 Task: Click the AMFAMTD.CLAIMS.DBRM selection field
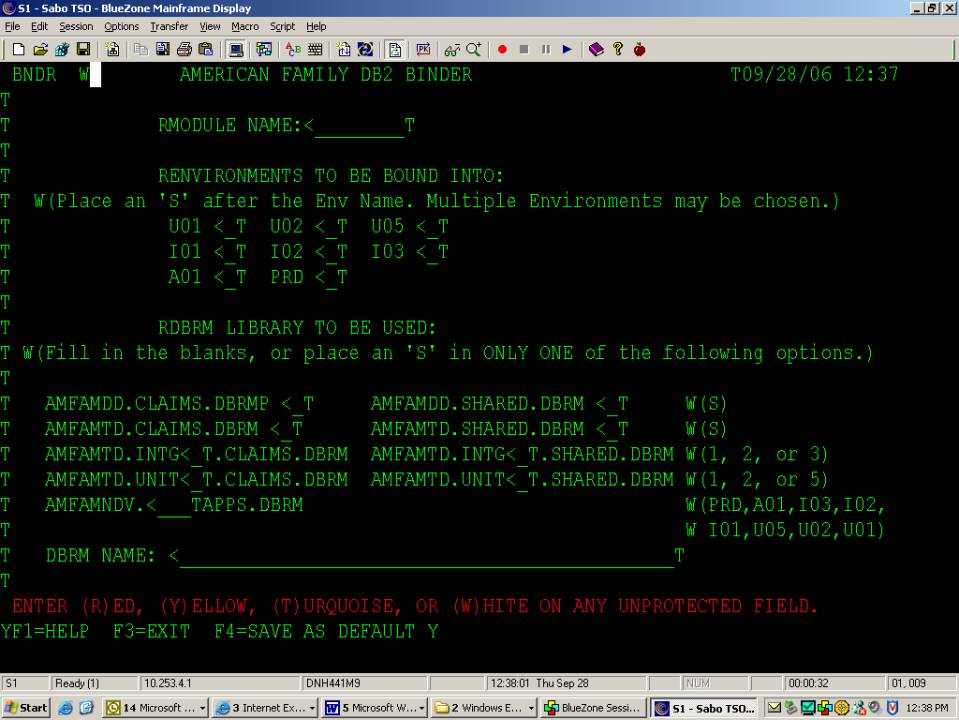[x=287, y=429]
